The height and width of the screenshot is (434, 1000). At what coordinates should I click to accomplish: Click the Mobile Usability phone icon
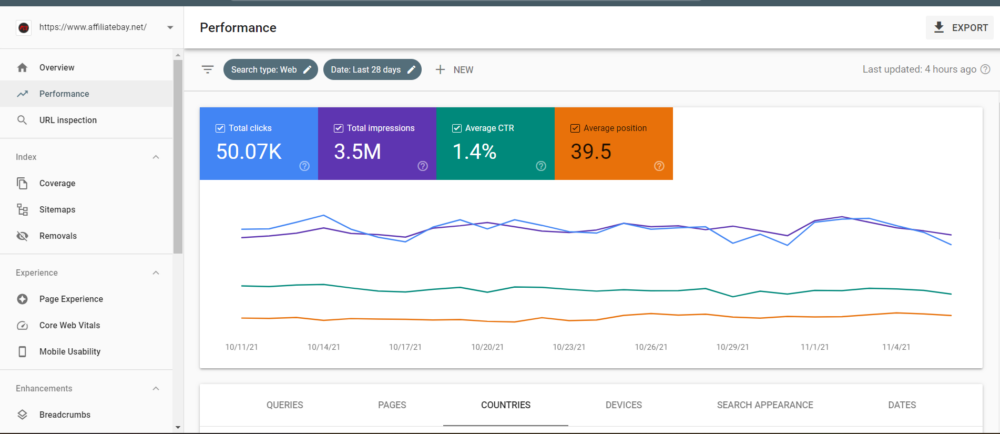tap(22, 352)
